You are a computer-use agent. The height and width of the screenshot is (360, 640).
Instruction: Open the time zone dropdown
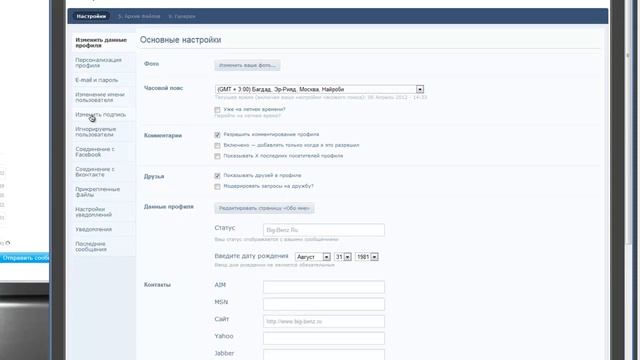(320, 89)
